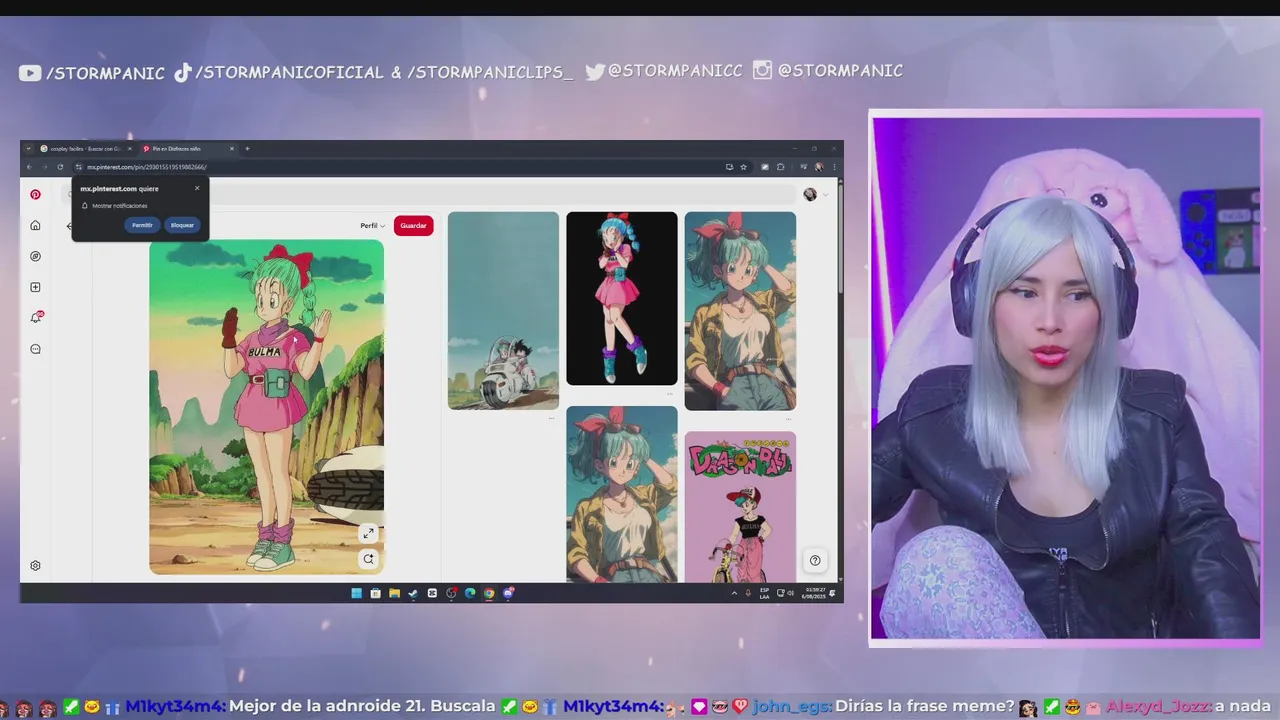Switch to the cosplay faciles Google tab

pyautogui.click(x=84, y=149)
